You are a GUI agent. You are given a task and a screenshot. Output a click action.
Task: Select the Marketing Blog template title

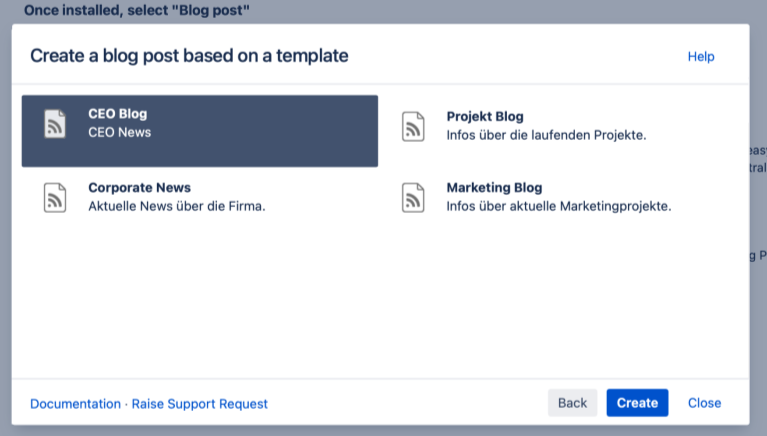pyautogui.click(x=494, y=187)
